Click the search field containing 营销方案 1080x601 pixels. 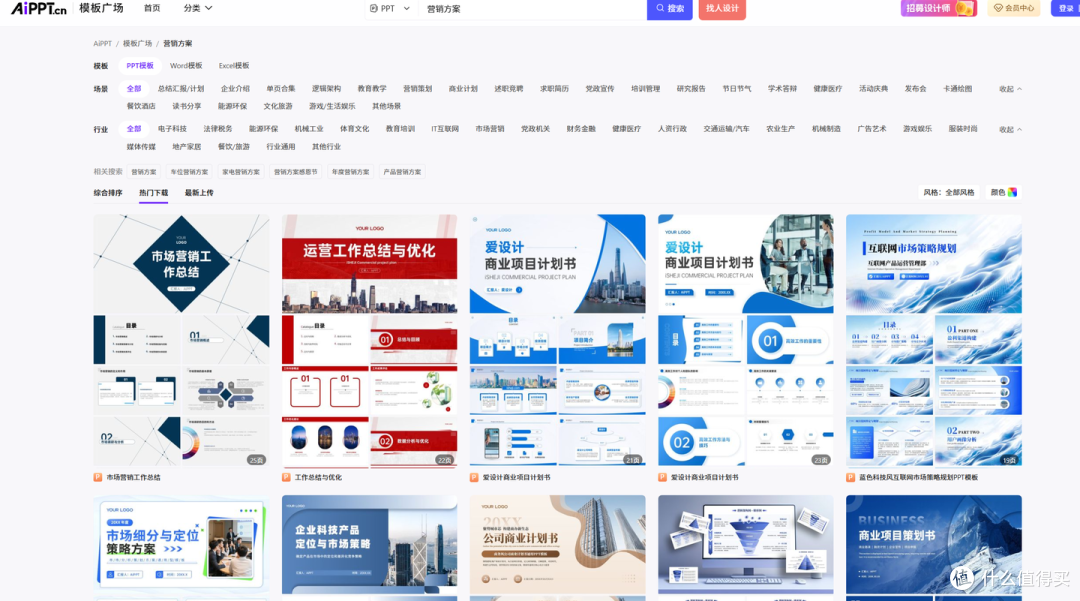[532, 9]
